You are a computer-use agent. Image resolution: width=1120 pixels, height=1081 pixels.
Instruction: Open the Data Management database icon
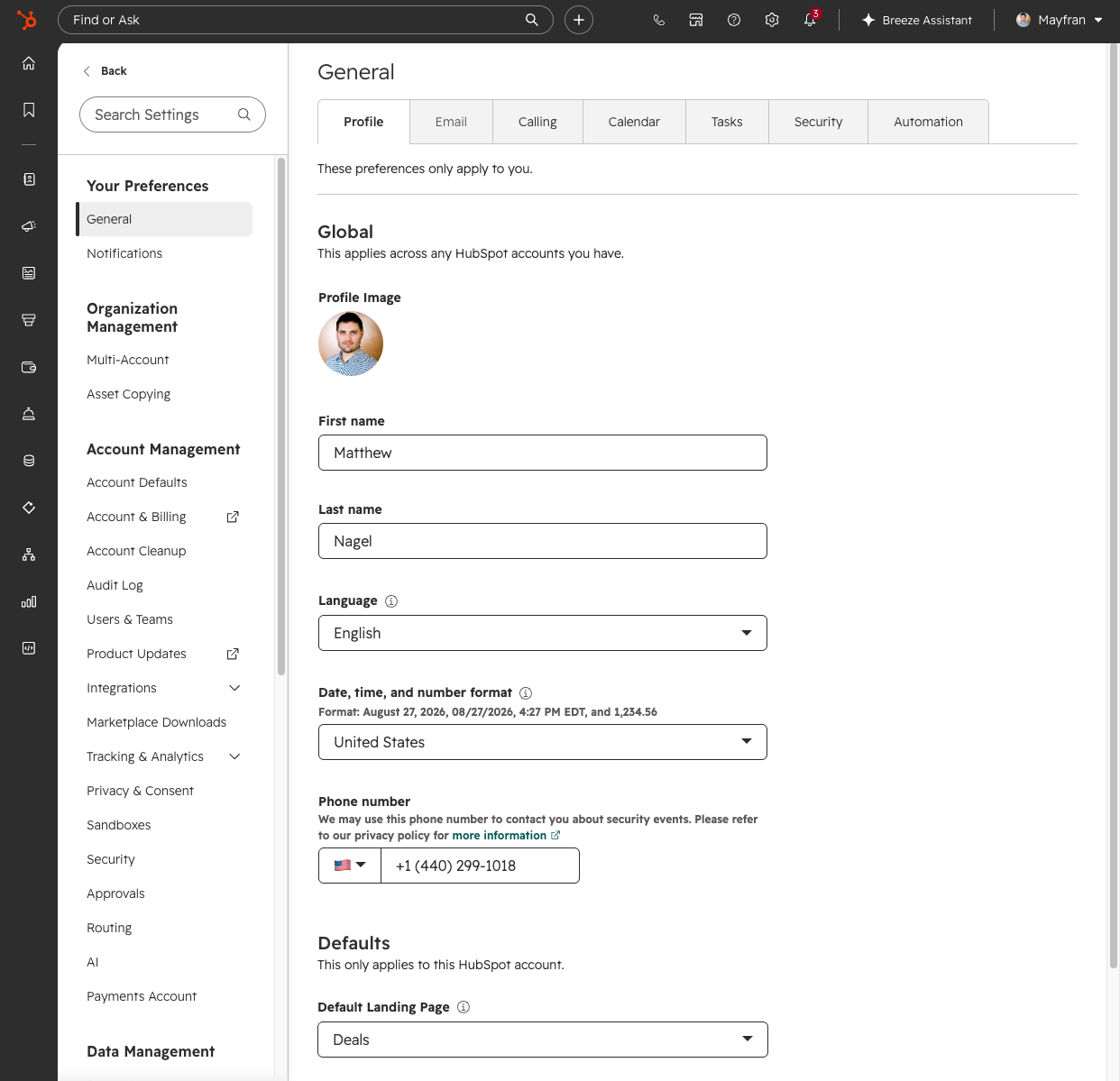29,461
